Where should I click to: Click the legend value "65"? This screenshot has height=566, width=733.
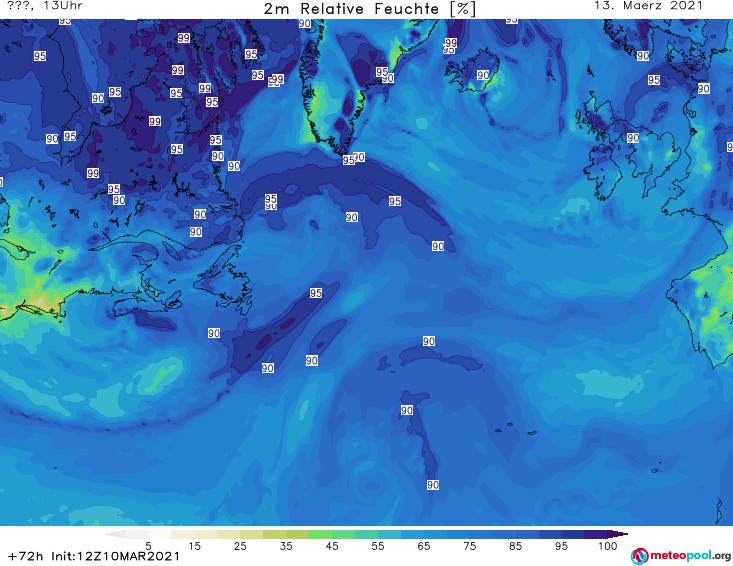click(x=423, y=546)
